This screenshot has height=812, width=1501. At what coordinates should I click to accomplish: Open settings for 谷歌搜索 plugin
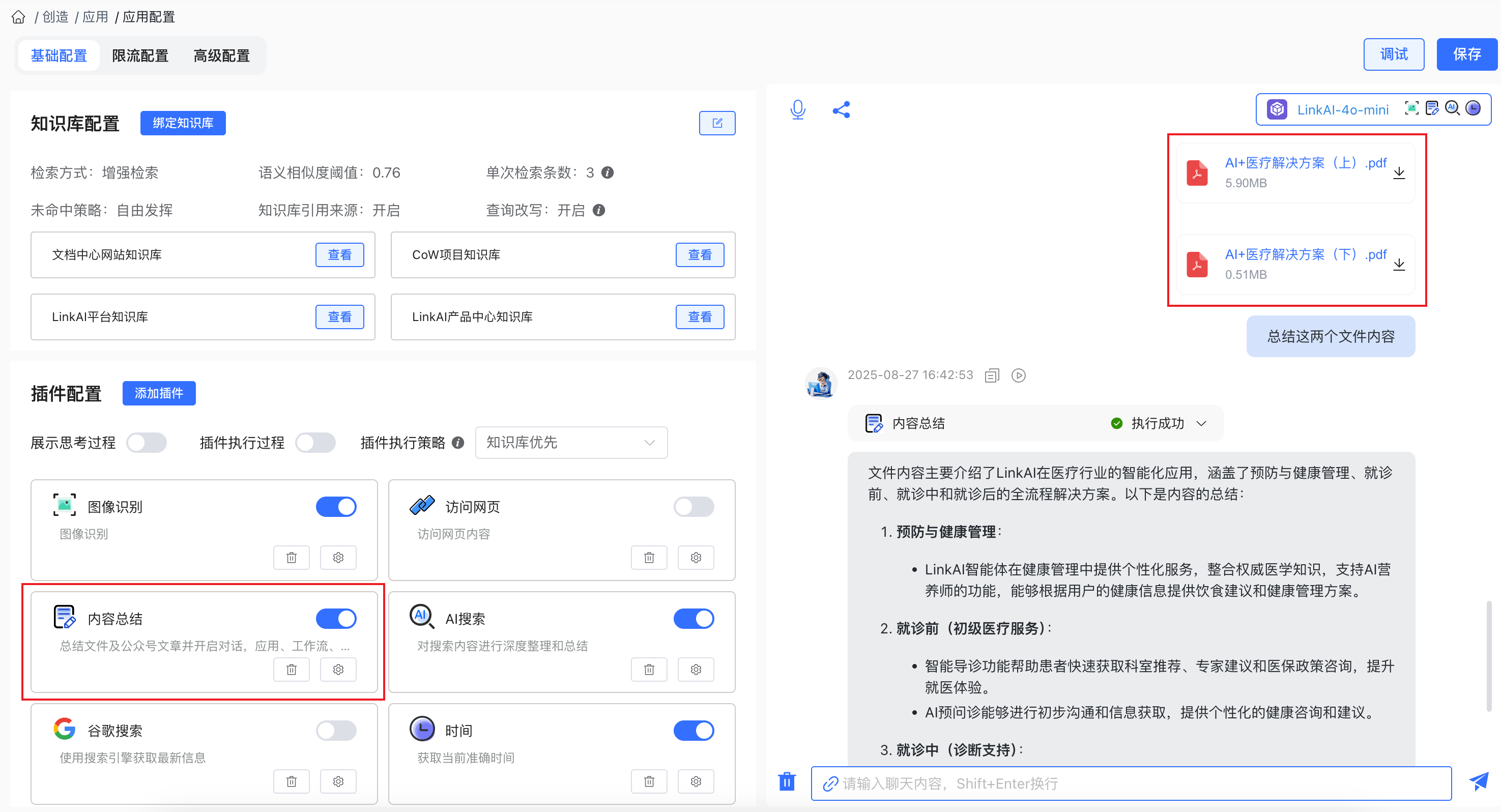point(338,781)
